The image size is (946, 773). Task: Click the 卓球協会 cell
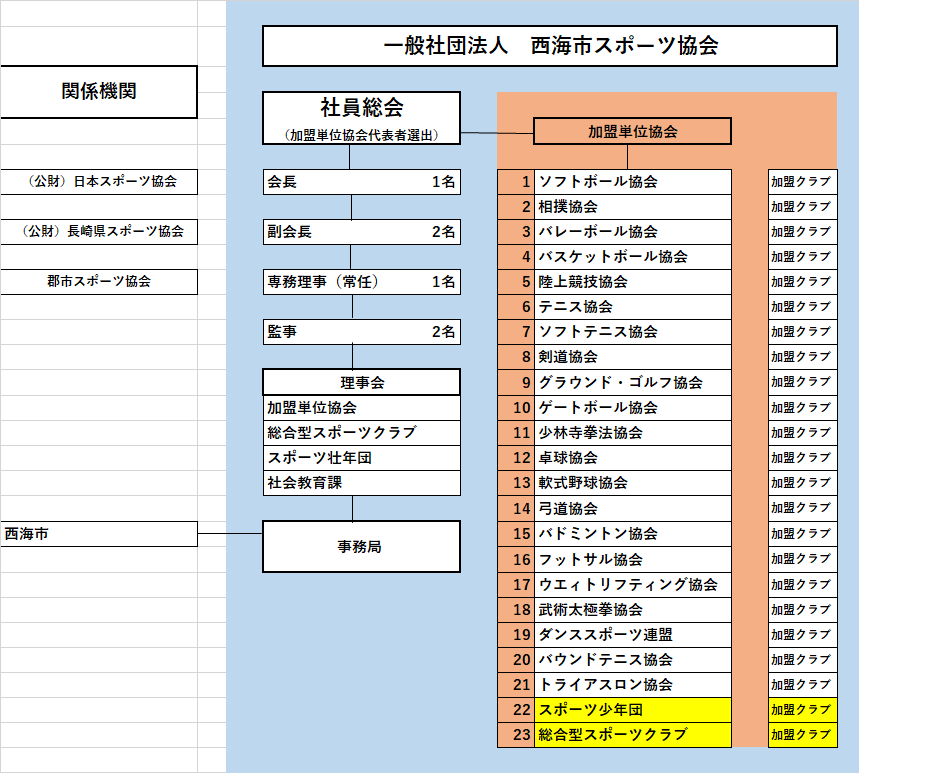point(633,458)
